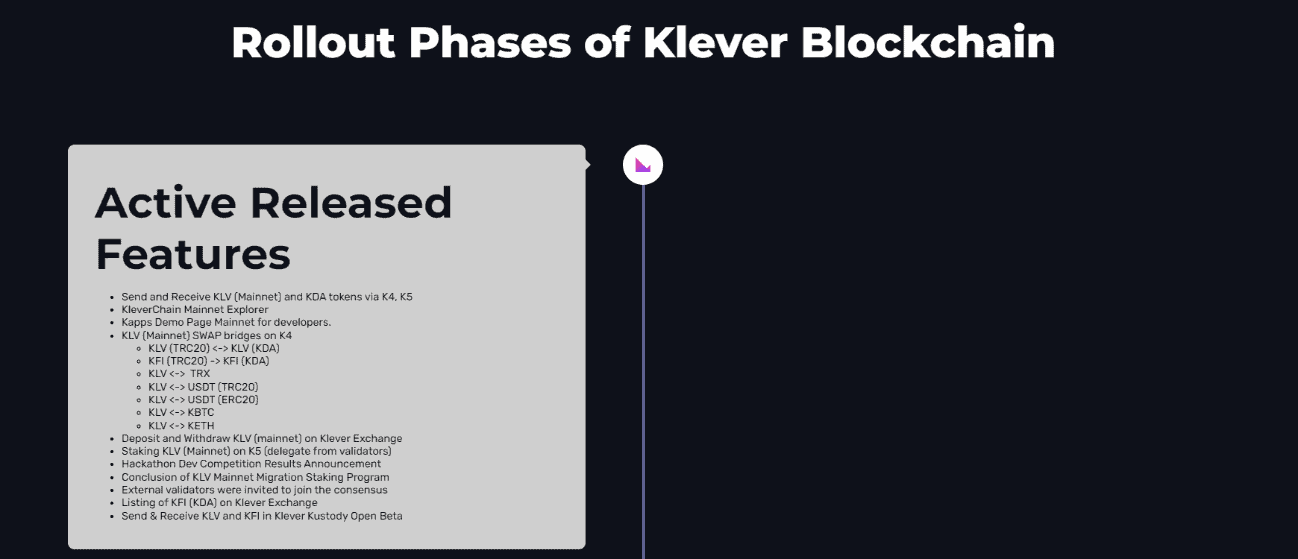Click the 'Active Released Features' card title
Screen dimensions: 1298x559
273,228
